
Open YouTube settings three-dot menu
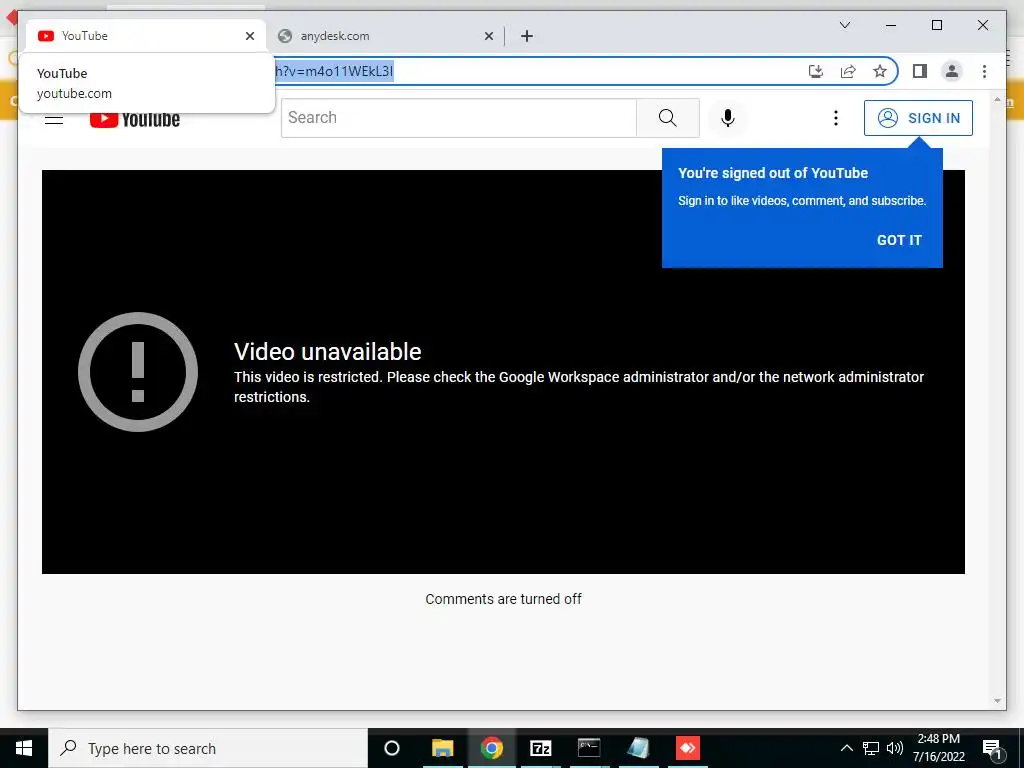(x=835, y=118)
